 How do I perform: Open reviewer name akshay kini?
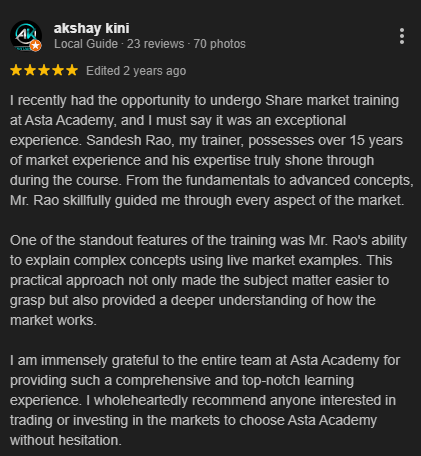(92, 28)
